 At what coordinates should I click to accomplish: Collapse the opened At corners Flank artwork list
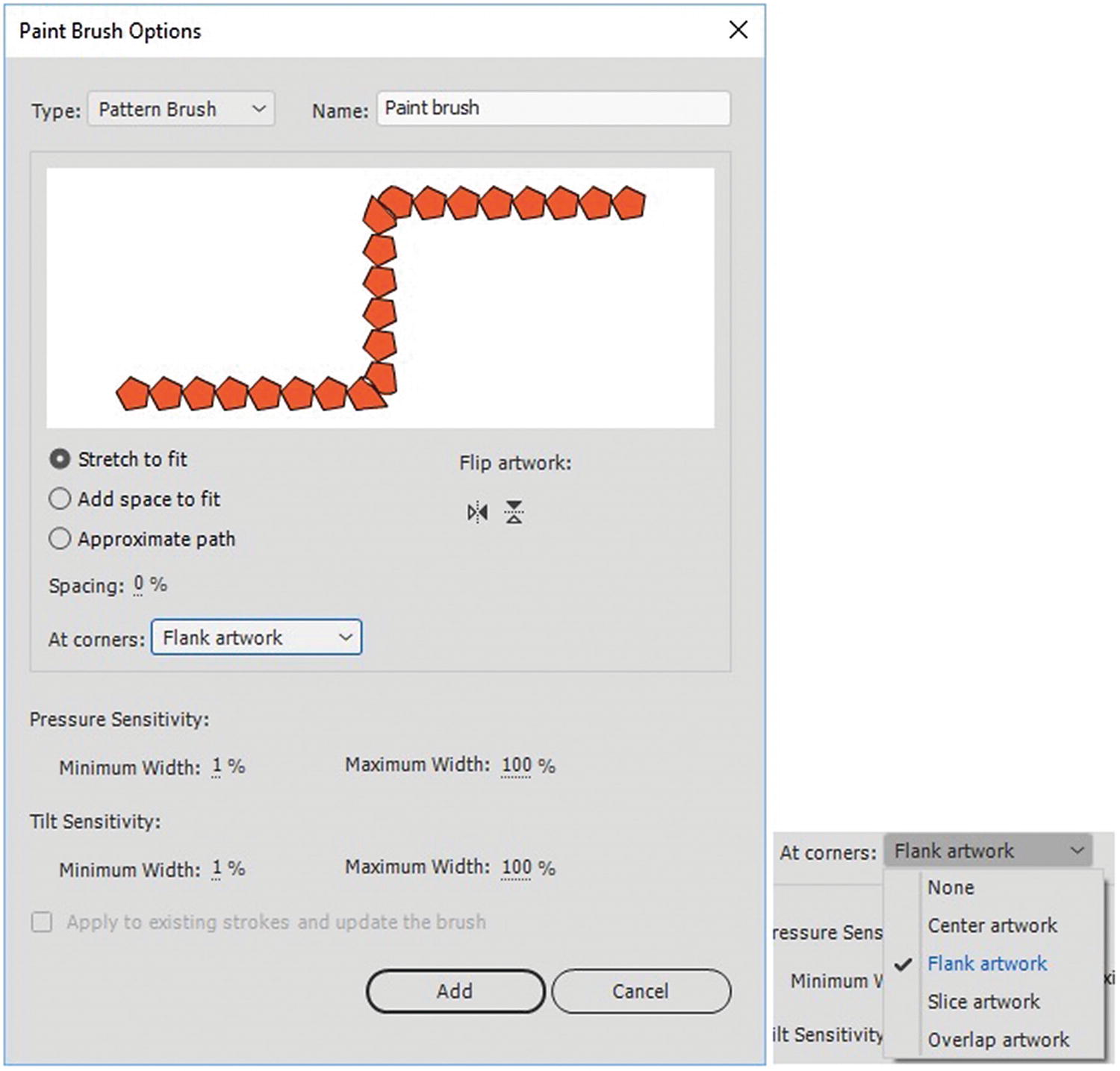987,851
